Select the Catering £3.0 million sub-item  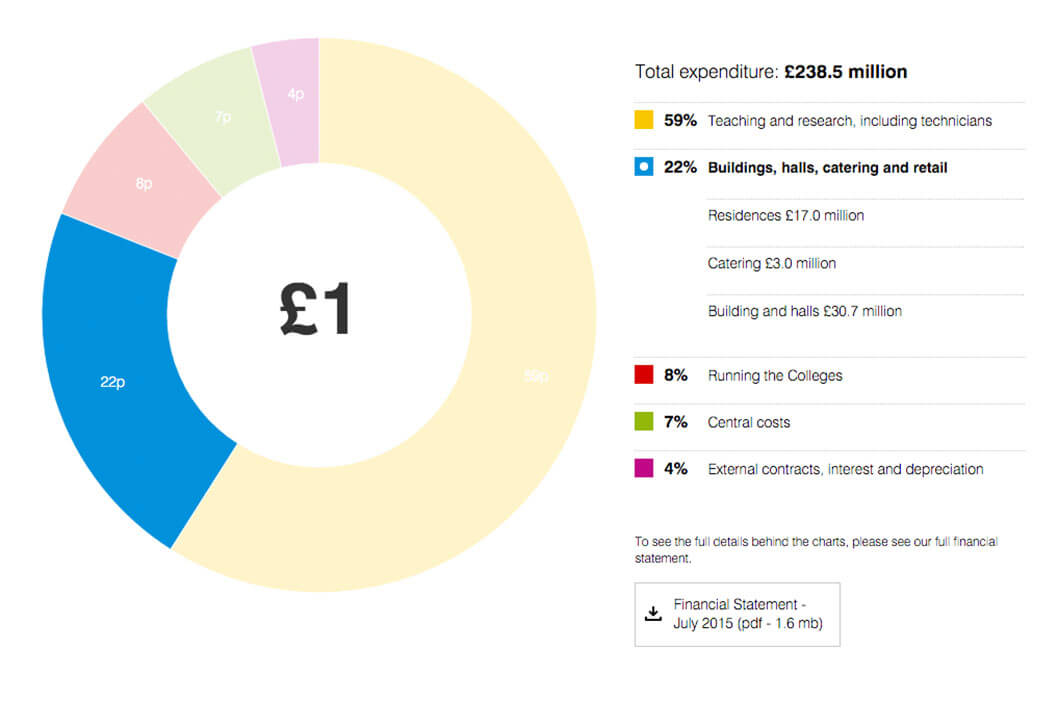point(772,263)
